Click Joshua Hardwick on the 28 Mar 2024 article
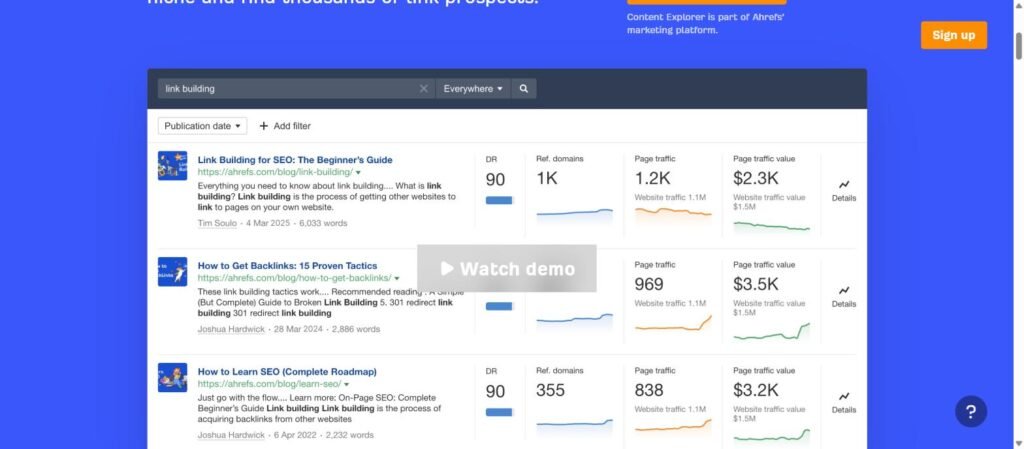Viewport: 1024px width, 449px height. (x=231, y=330)
